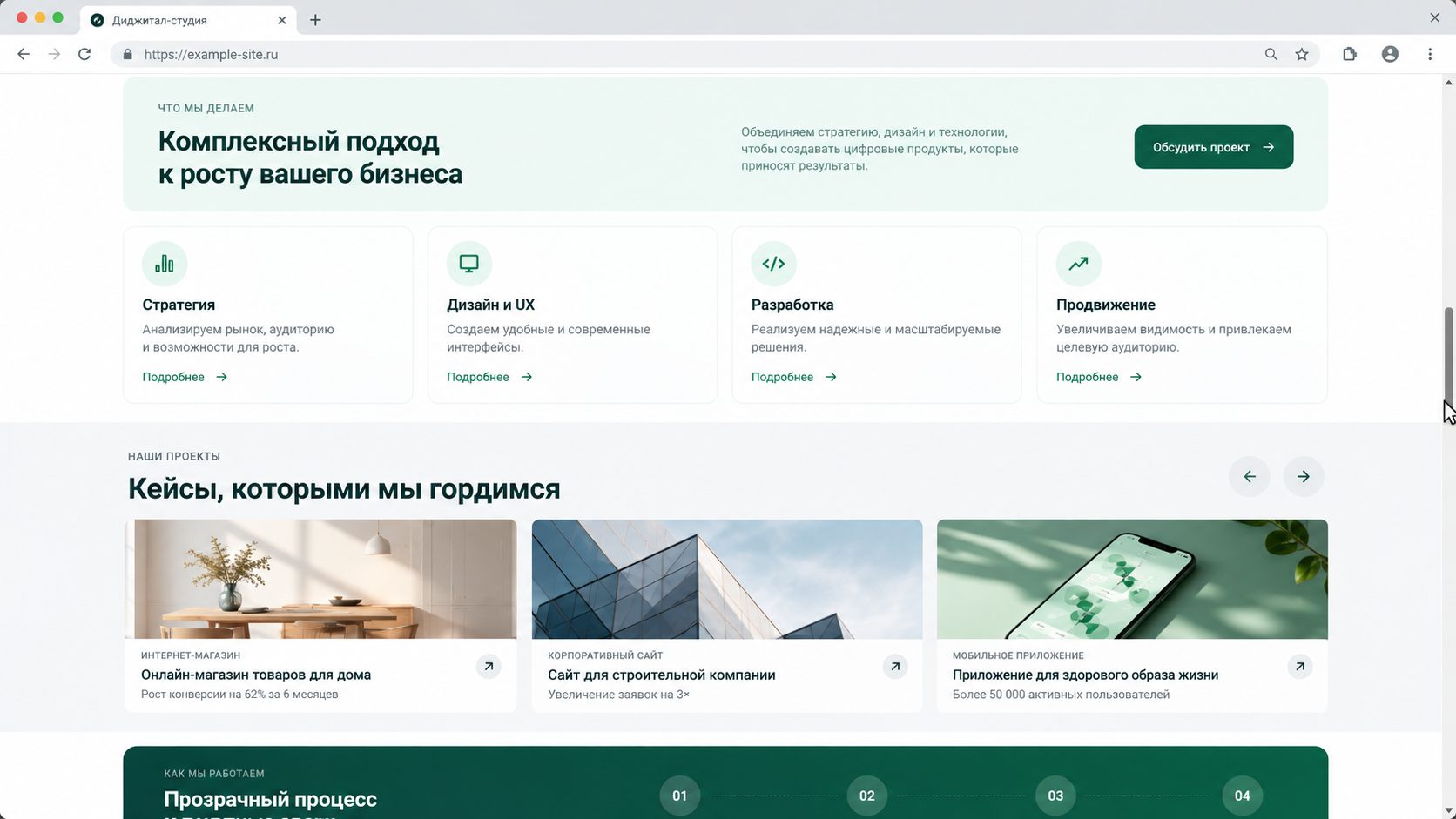Click the Обсудить проект button

(x=1214, y=147)
